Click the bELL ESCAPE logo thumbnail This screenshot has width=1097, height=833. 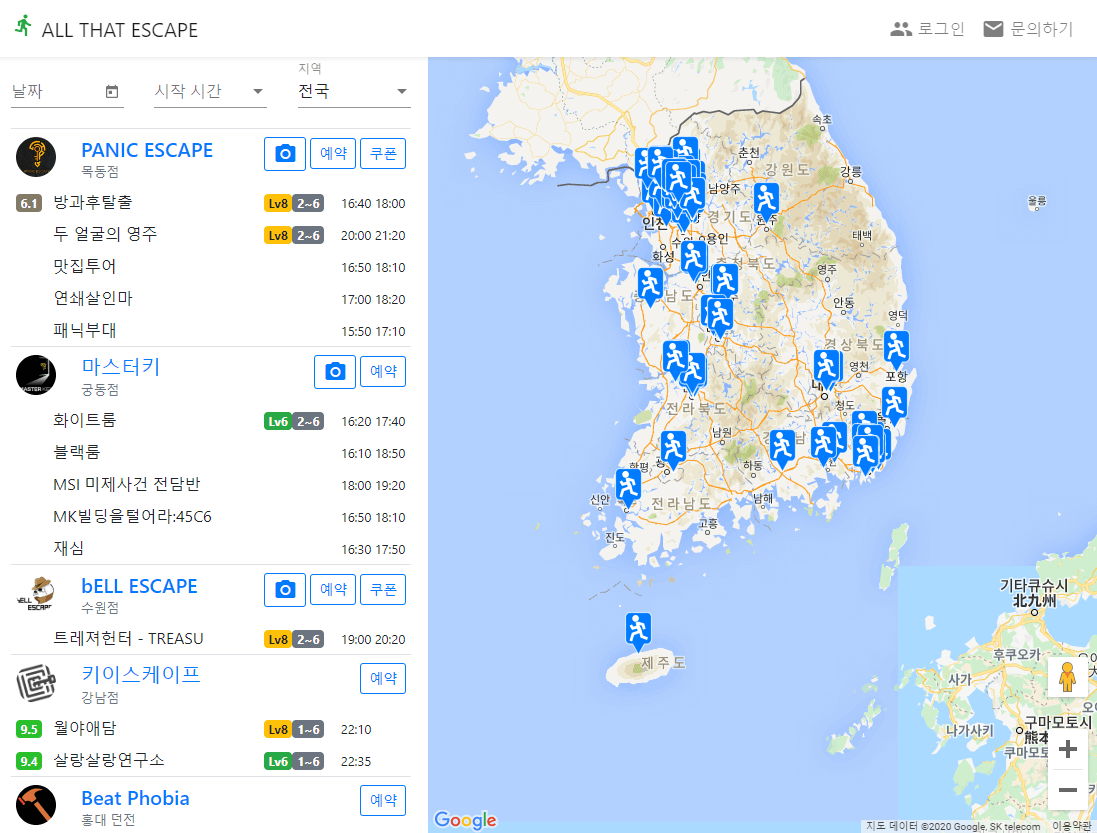tap(36, 593)
